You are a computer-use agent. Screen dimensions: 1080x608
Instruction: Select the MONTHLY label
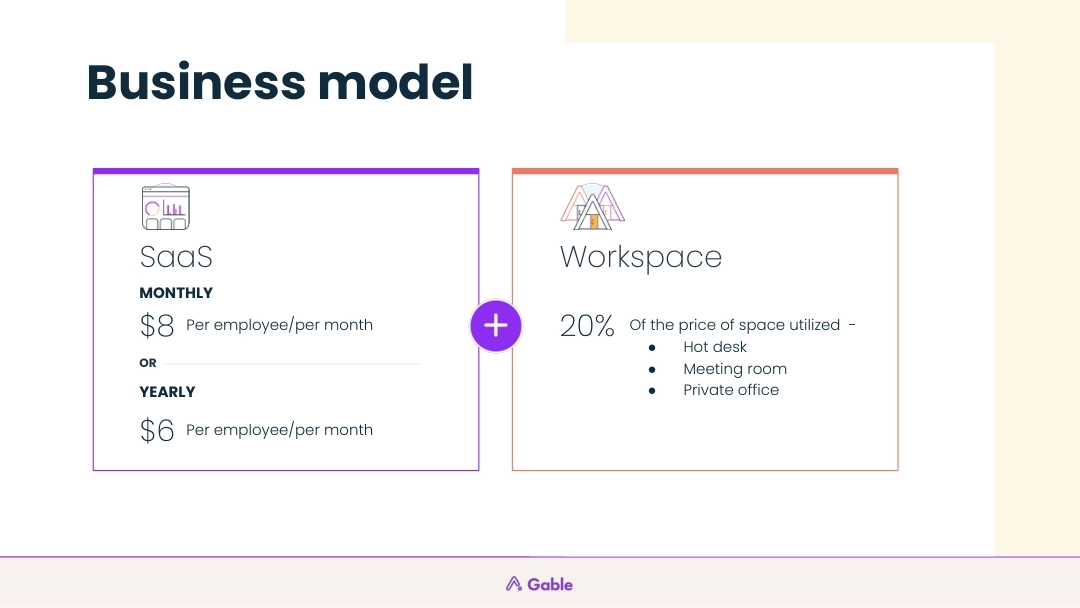176,293
